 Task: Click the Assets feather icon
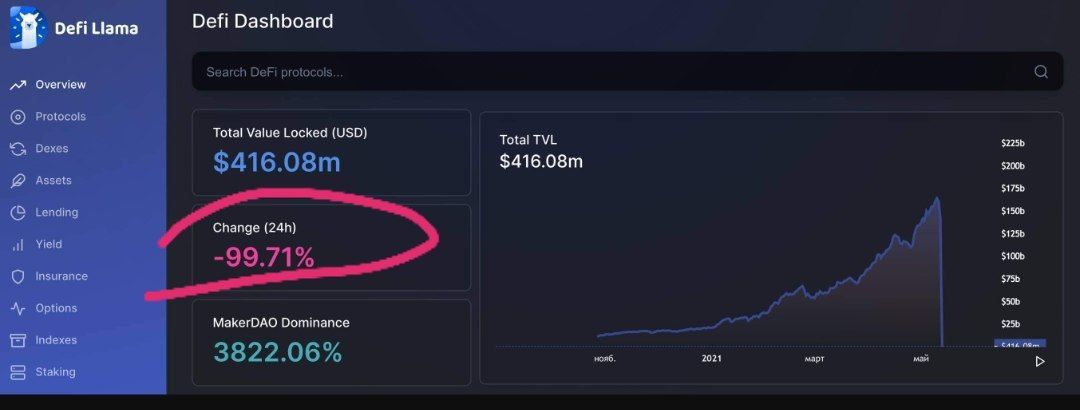(18, 181)
